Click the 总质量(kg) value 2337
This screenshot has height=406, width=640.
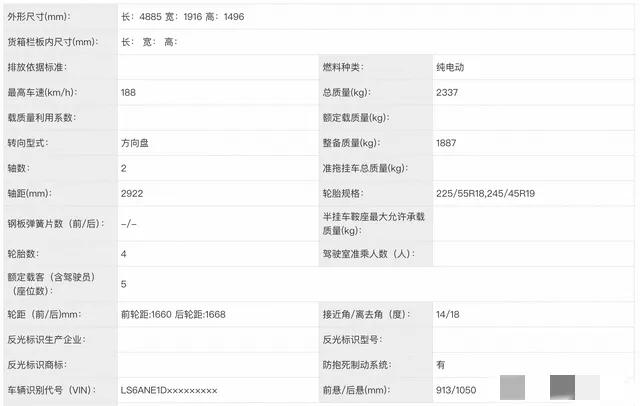(446, 92)
